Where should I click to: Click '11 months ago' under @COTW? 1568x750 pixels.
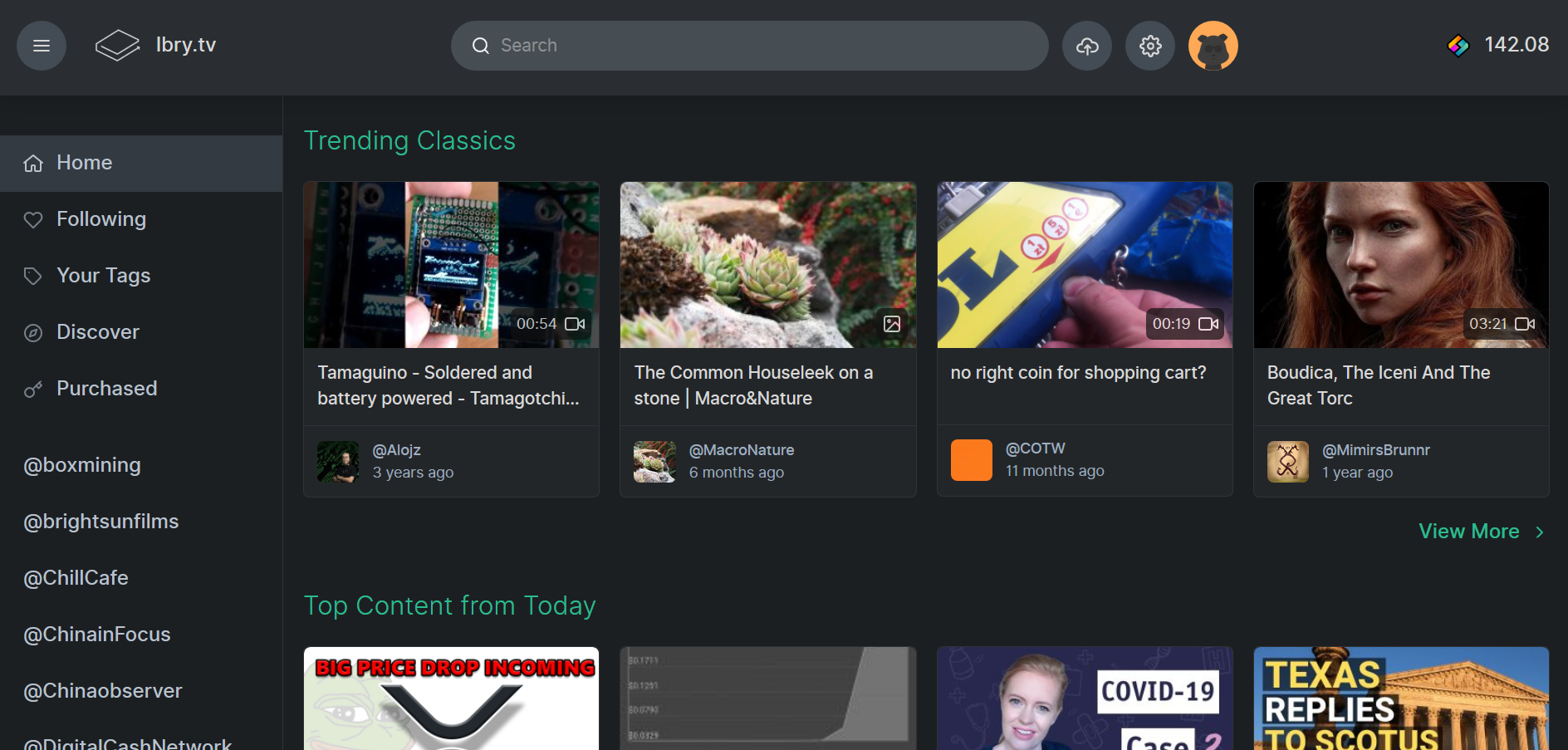click(x=1055, y=471)
